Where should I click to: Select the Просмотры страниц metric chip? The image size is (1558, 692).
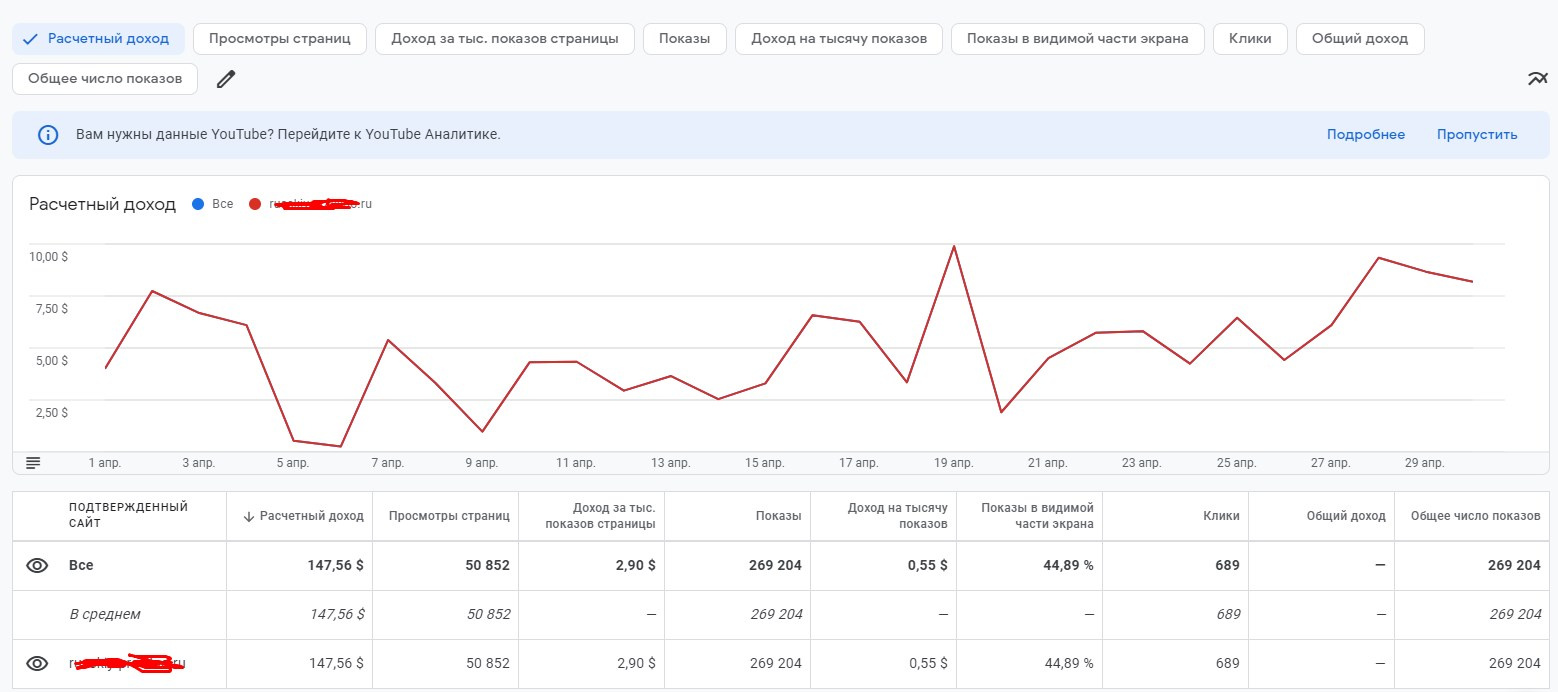tap(280, 39)
